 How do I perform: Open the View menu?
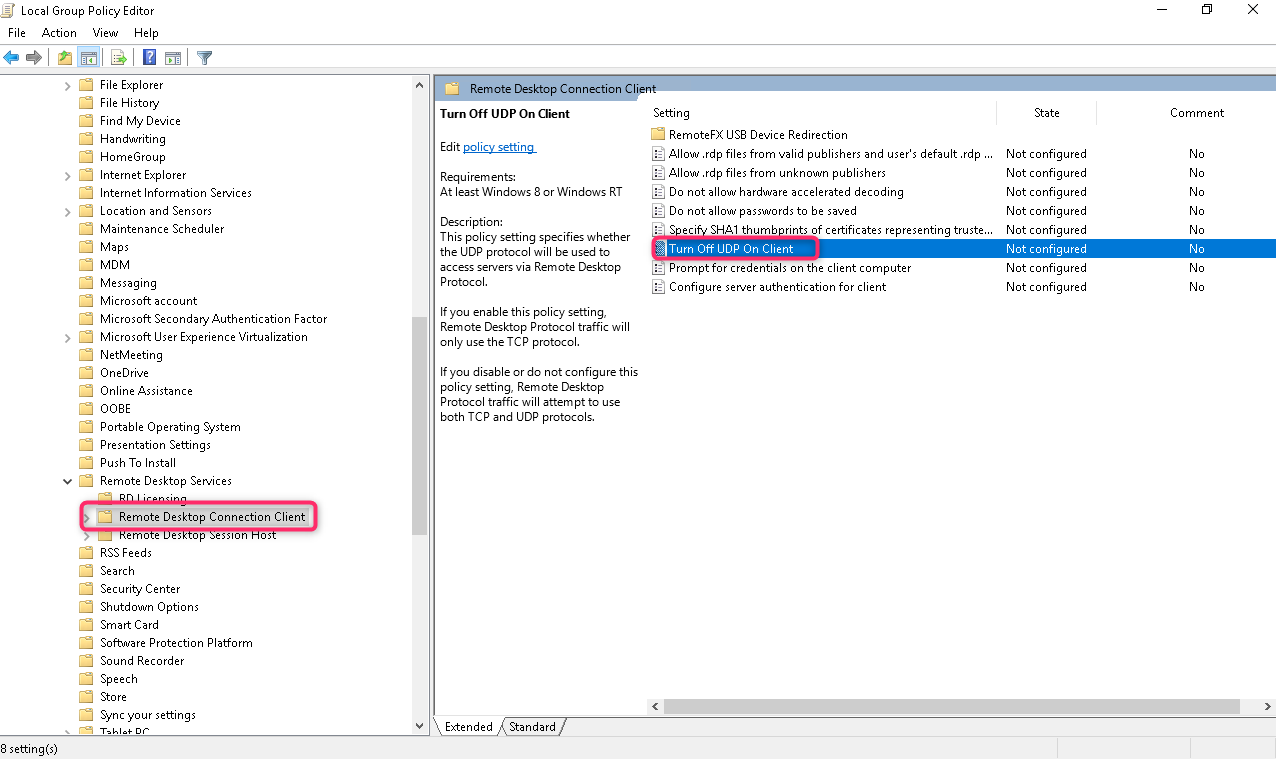pos(105,32)
